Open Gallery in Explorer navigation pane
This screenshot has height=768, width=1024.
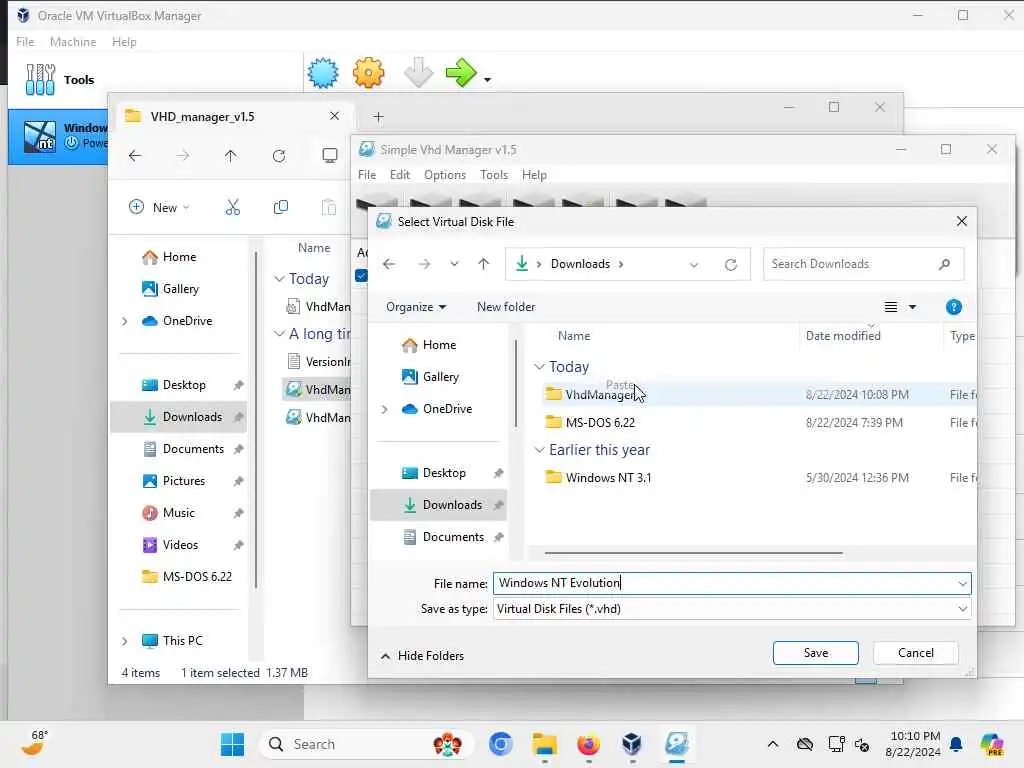click(x=170, y=289)
